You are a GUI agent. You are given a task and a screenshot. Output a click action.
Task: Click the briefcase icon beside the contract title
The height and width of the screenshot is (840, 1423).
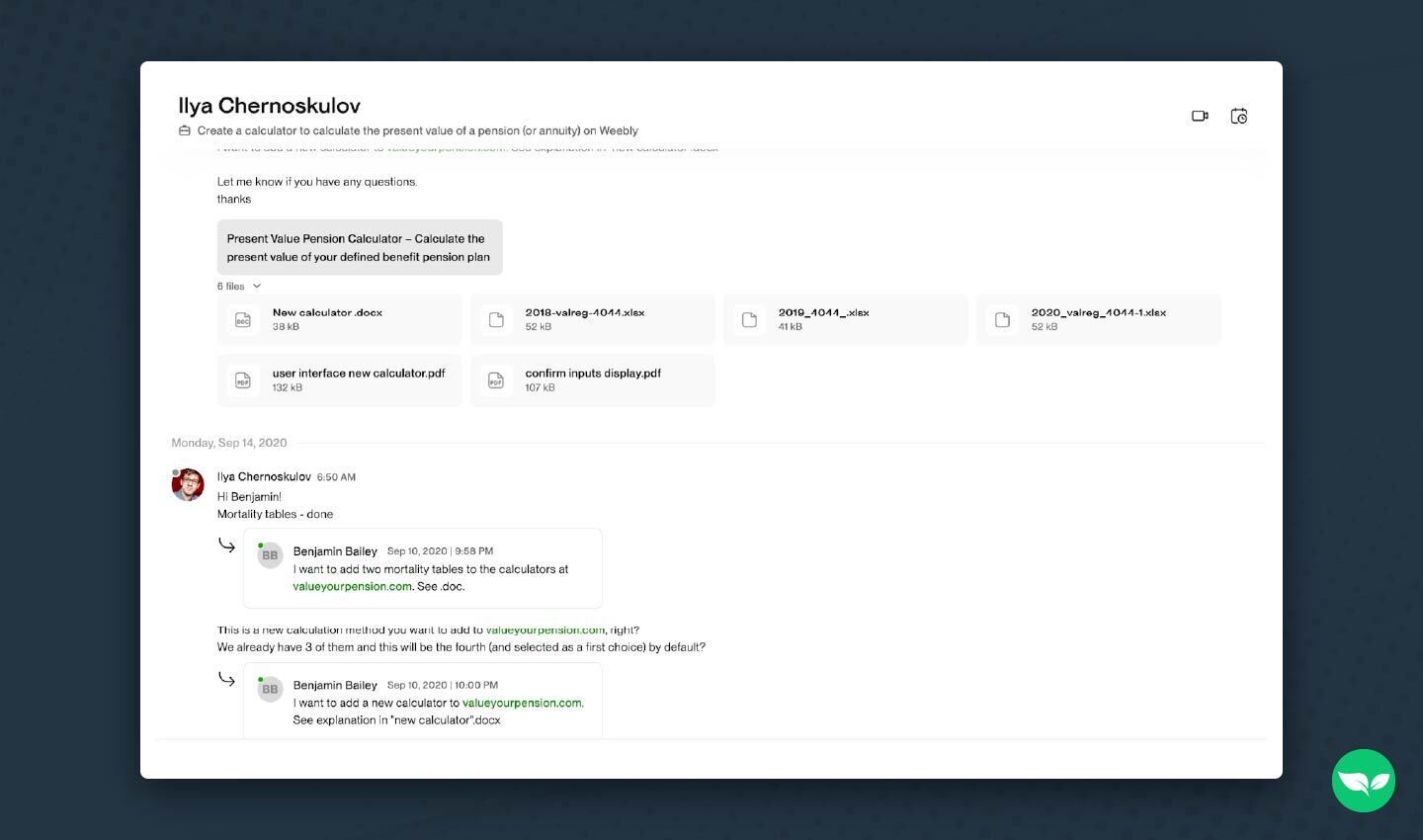pyautogui.click(x=185, y=129)
